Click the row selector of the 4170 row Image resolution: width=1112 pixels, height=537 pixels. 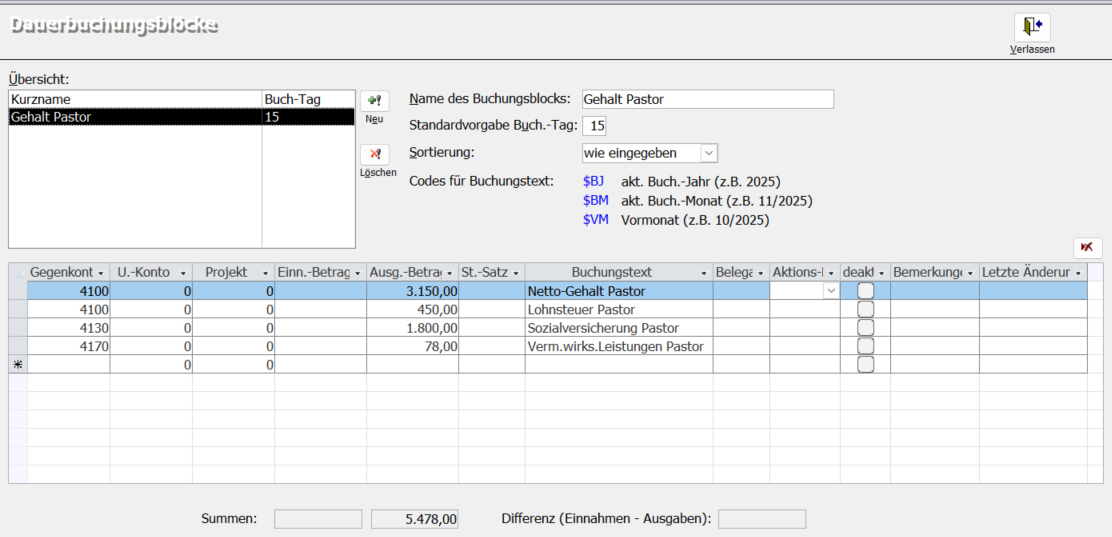coord(17,347)
